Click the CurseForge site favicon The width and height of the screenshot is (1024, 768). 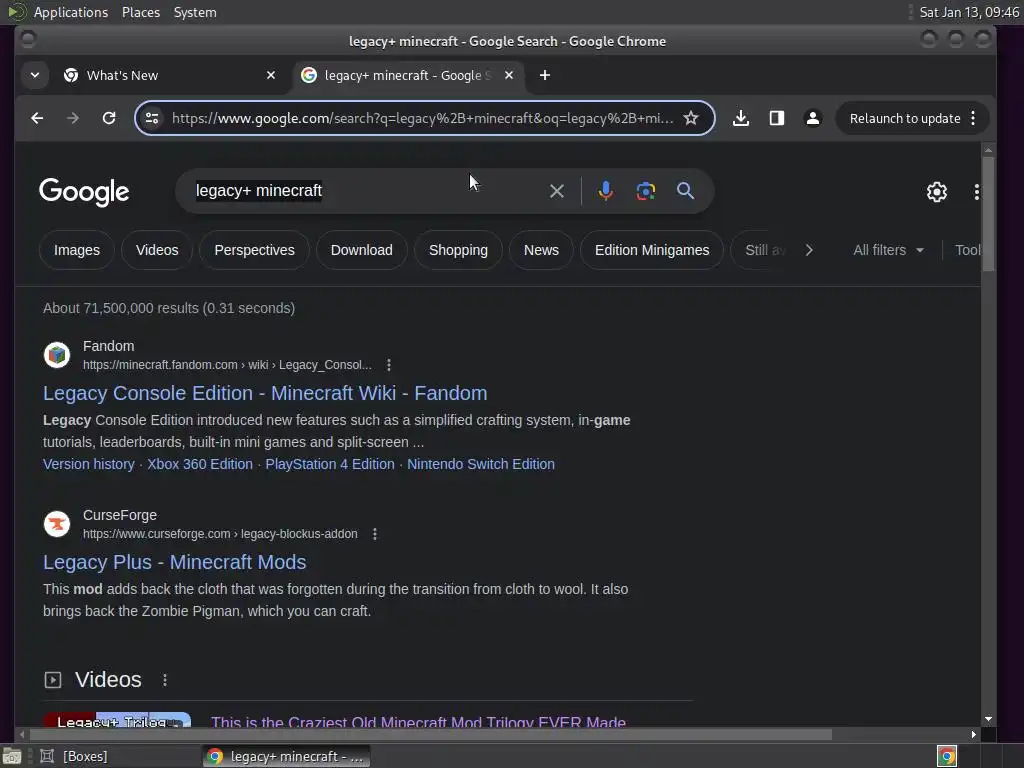click(x=57, y=524)
